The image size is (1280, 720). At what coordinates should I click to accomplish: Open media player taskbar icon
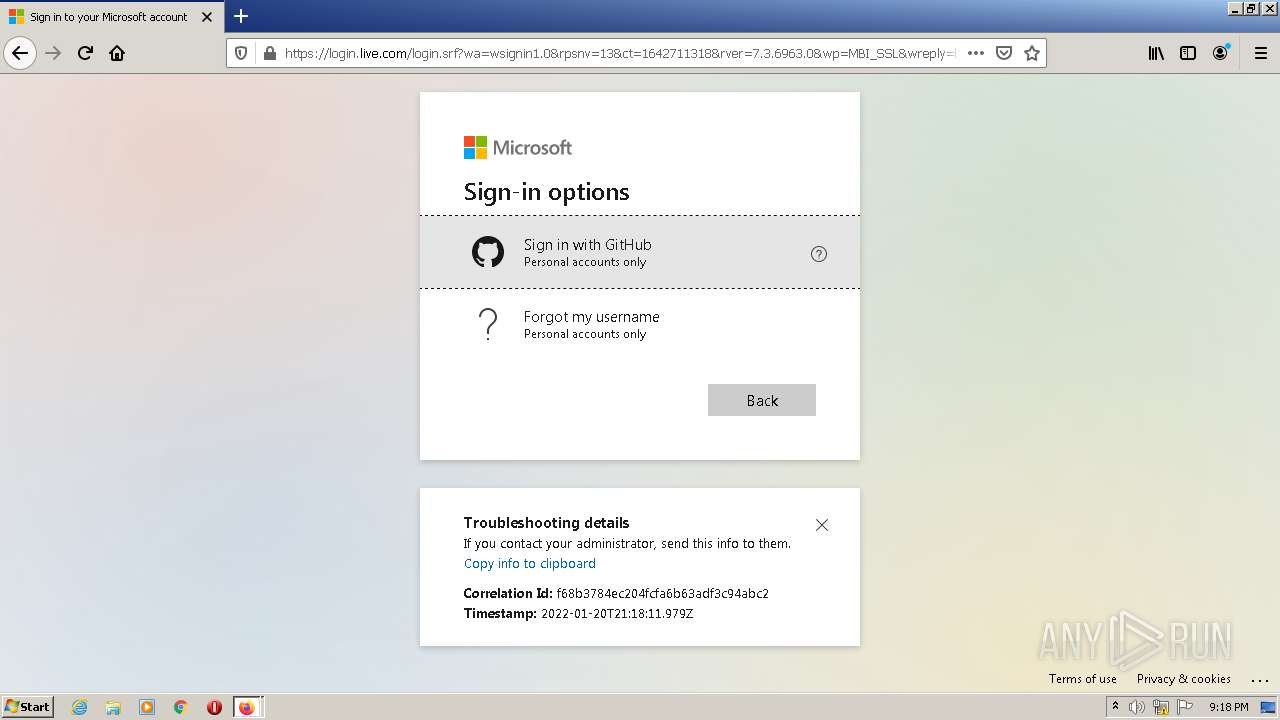click(147, 707)
